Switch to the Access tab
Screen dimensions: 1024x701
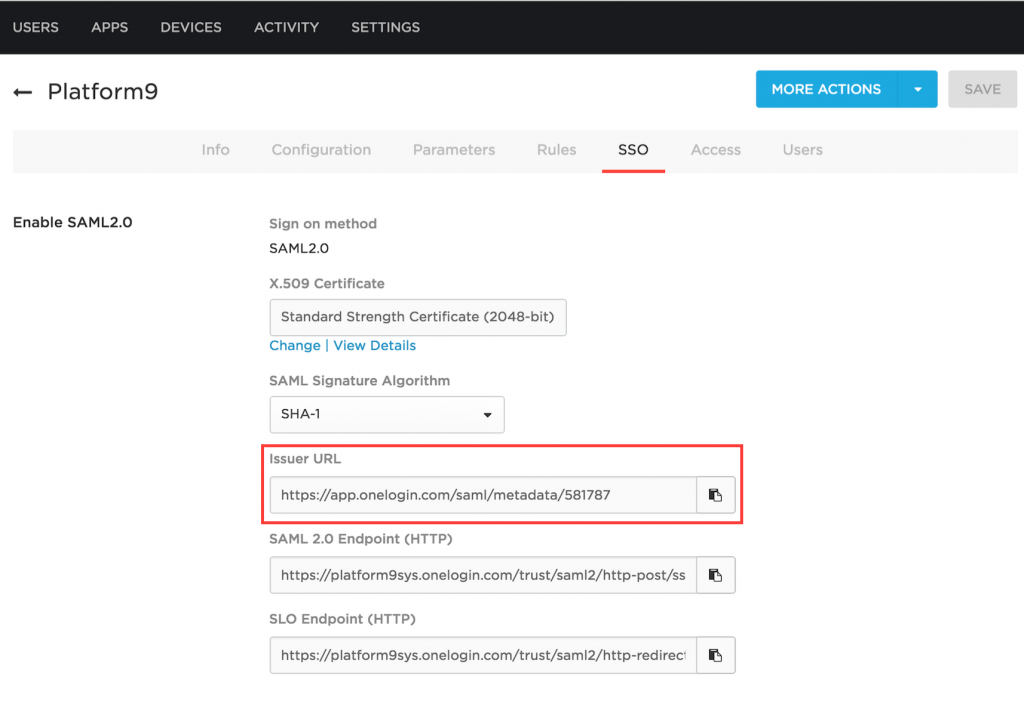coord(715,149)
